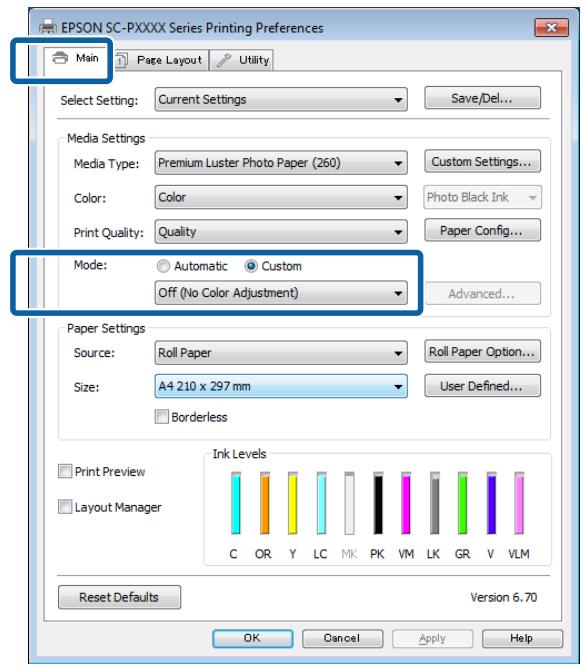Switch to the Main tab

[75, 58]
